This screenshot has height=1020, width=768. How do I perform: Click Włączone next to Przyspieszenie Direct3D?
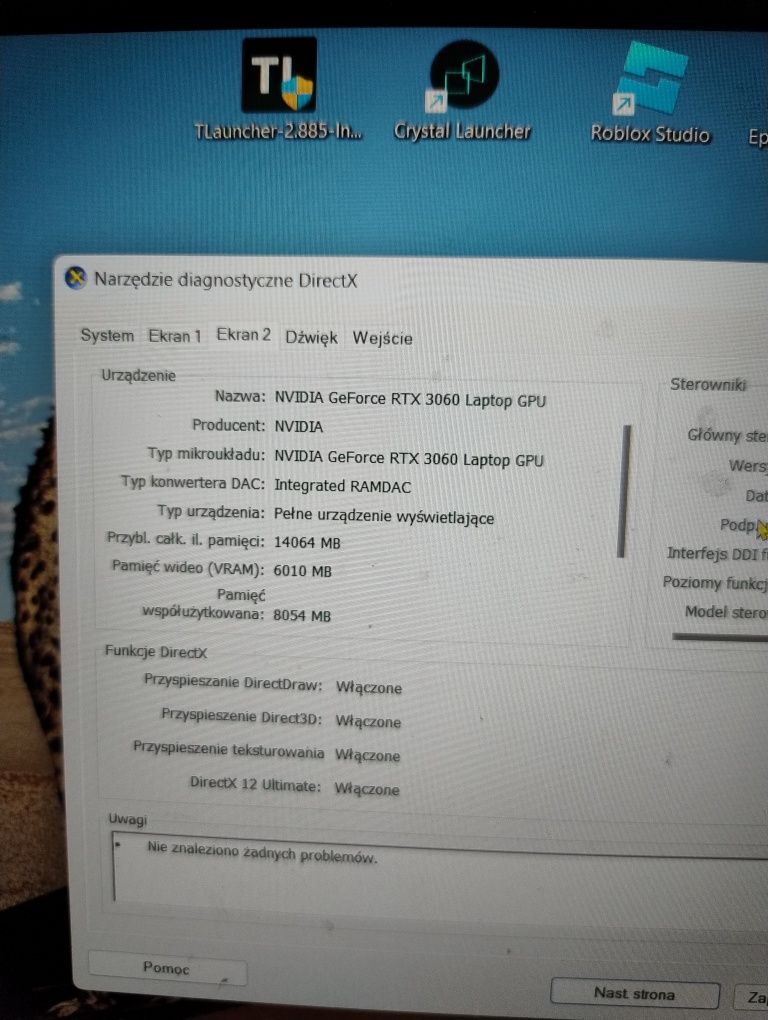pyautogui.click(x=368, y=721)
